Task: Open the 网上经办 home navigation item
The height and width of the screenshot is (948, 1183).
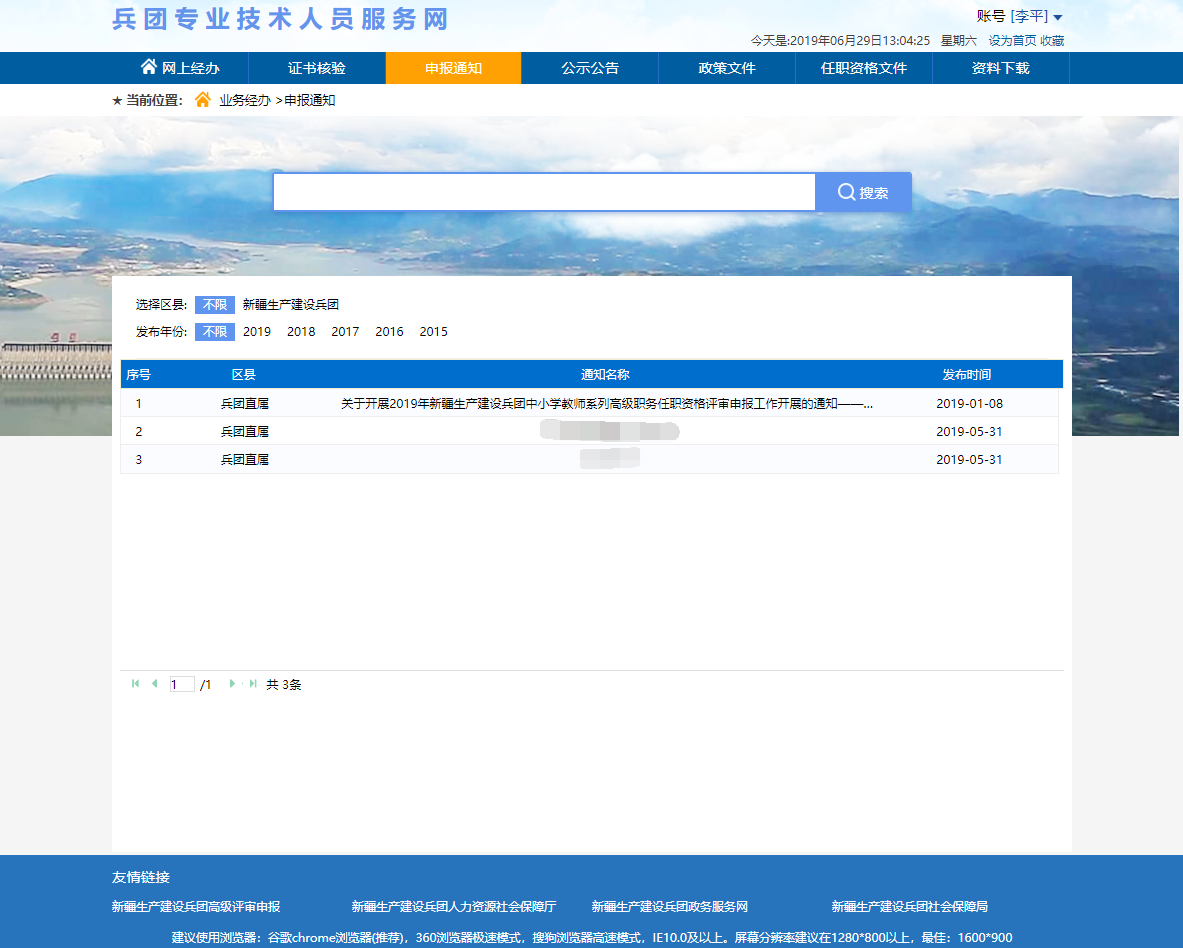Action: [x=180, y=68]
